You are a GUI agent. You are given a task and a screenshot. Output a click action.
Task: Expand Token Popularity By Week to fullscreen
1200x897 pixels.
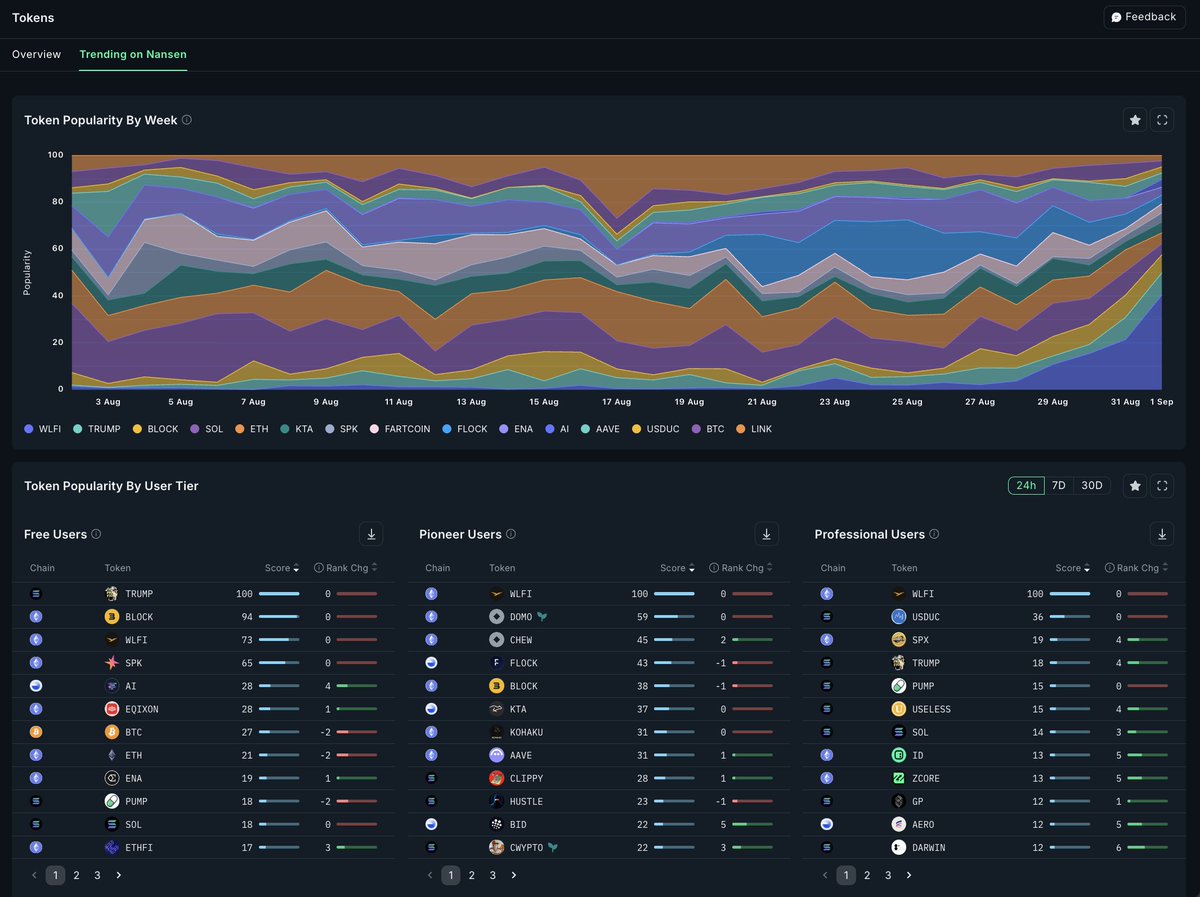[1162, 120]
